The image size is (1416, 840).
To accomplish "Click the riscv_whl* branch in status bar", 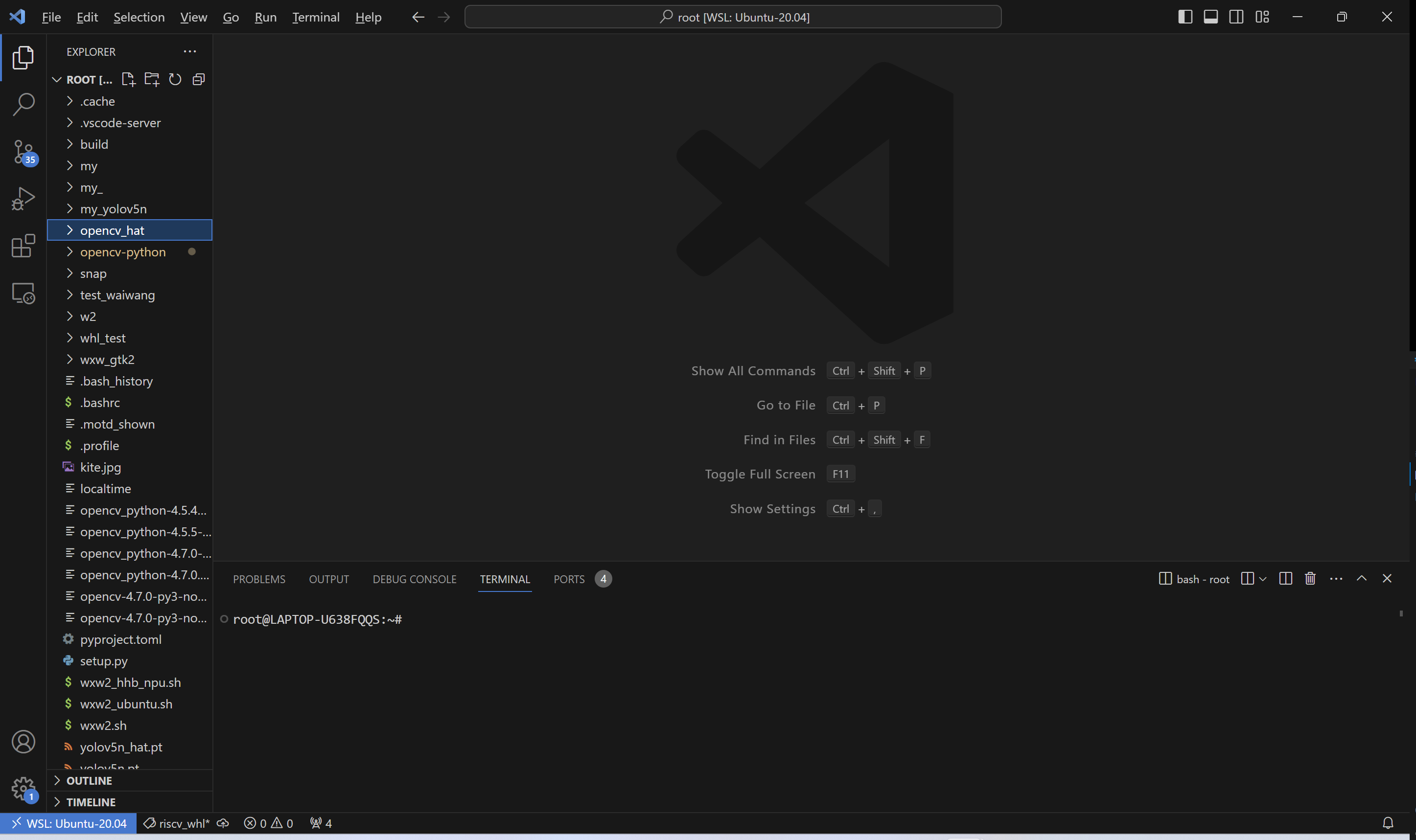I will [177, 823].
